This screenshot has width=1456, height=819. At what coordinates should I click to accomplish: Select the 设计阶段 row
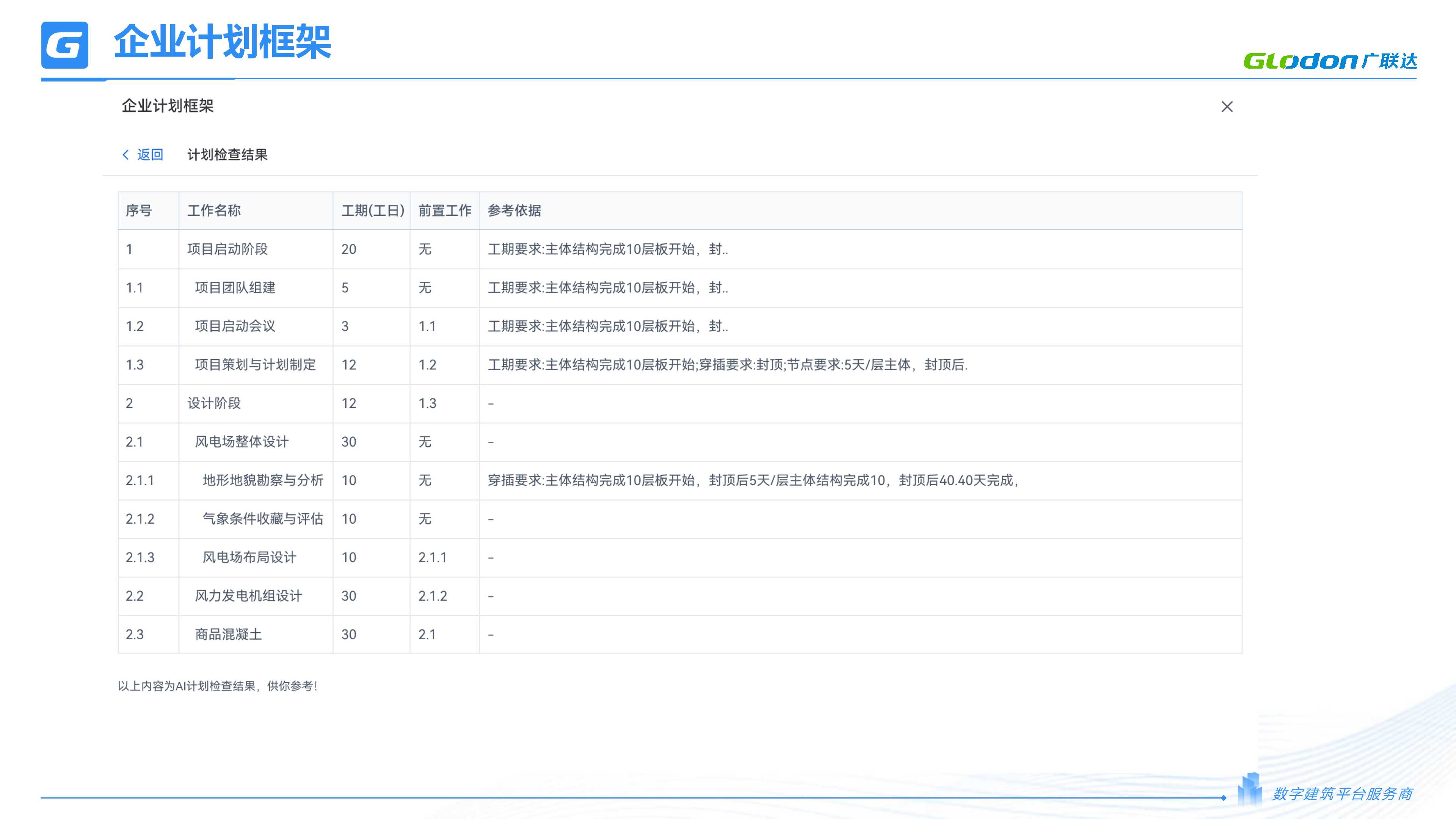click(214, 403)
